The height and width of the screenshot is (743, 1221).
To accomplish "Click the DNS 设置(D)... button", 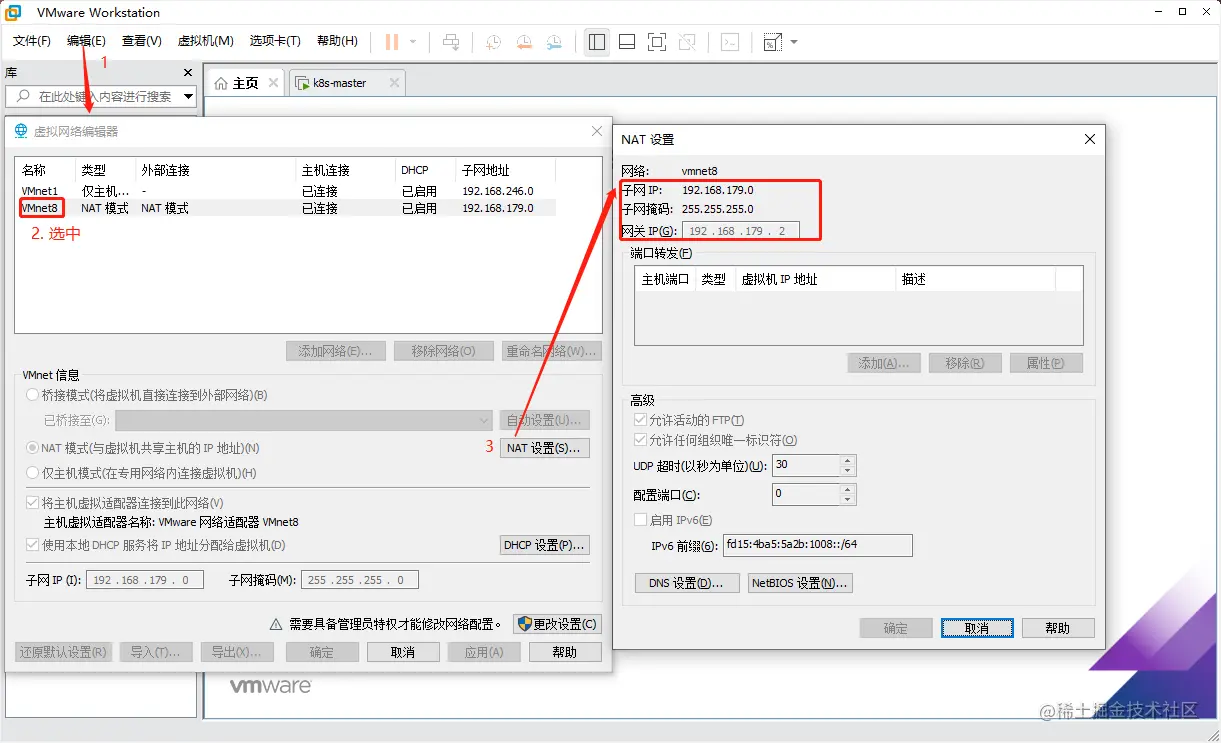I will [687, 583].
